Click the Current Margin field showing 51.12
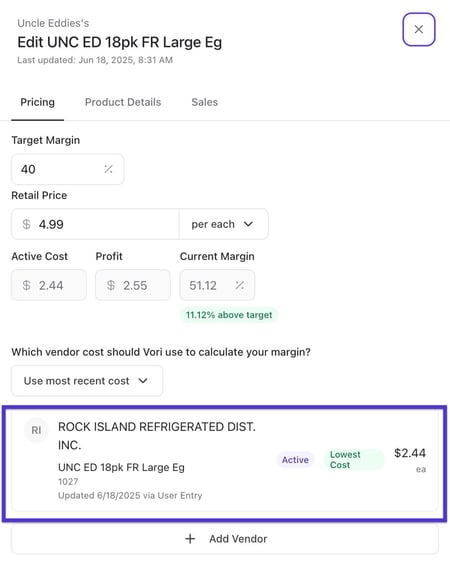Viewport: 450px width, 565px height. pos(217,285)
